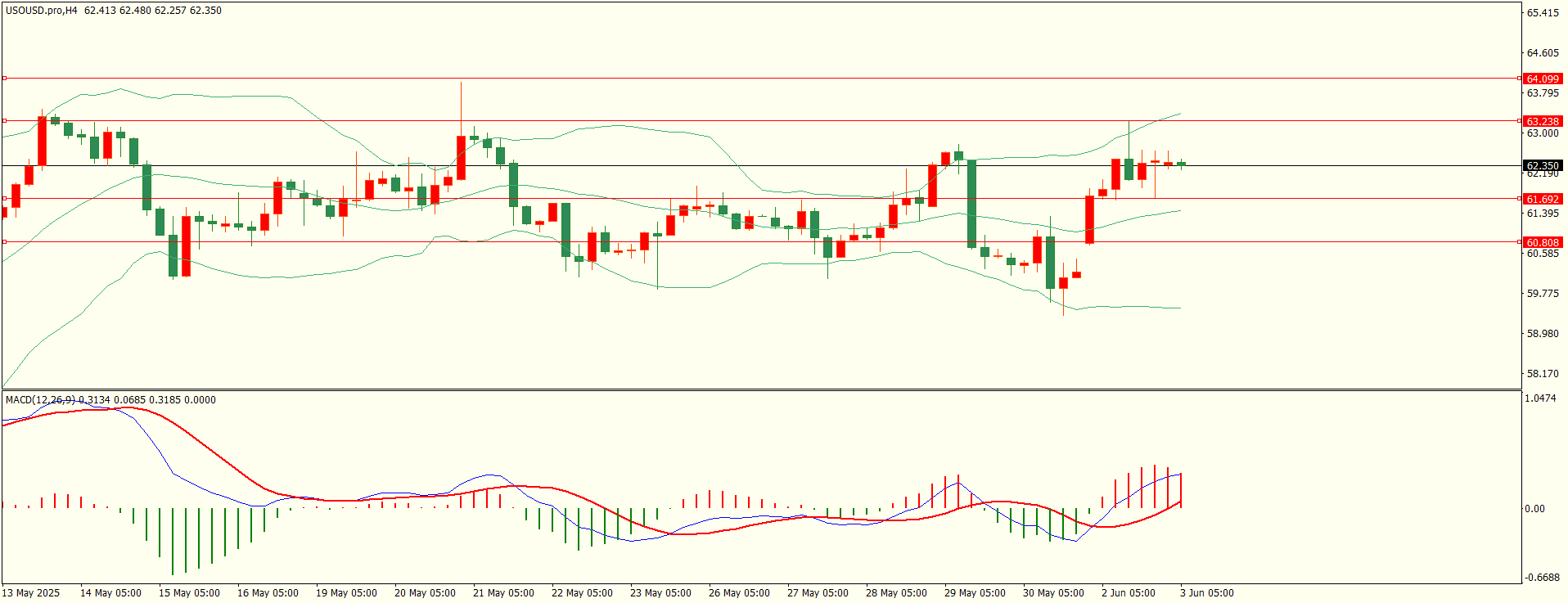Click the 58.980 price scale value
This screenshot has height=603, width=1568.
click(1543, 334)
